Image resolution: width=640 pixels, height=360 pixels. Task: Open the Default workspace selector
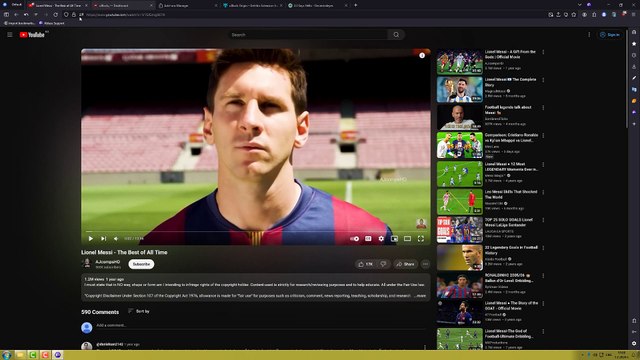13,5
